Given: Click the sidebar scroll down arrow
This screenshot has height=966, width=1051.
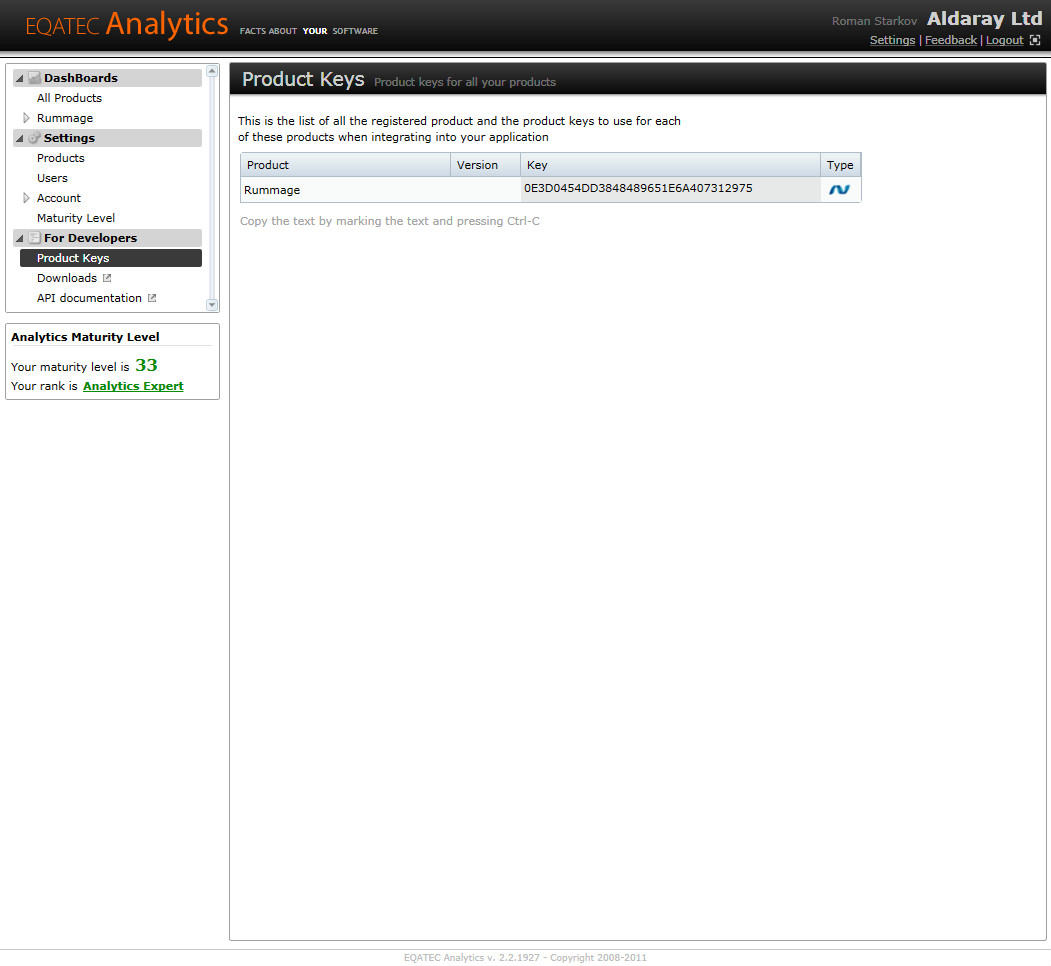Looking at the screenshot, I should tap(212, 305).
